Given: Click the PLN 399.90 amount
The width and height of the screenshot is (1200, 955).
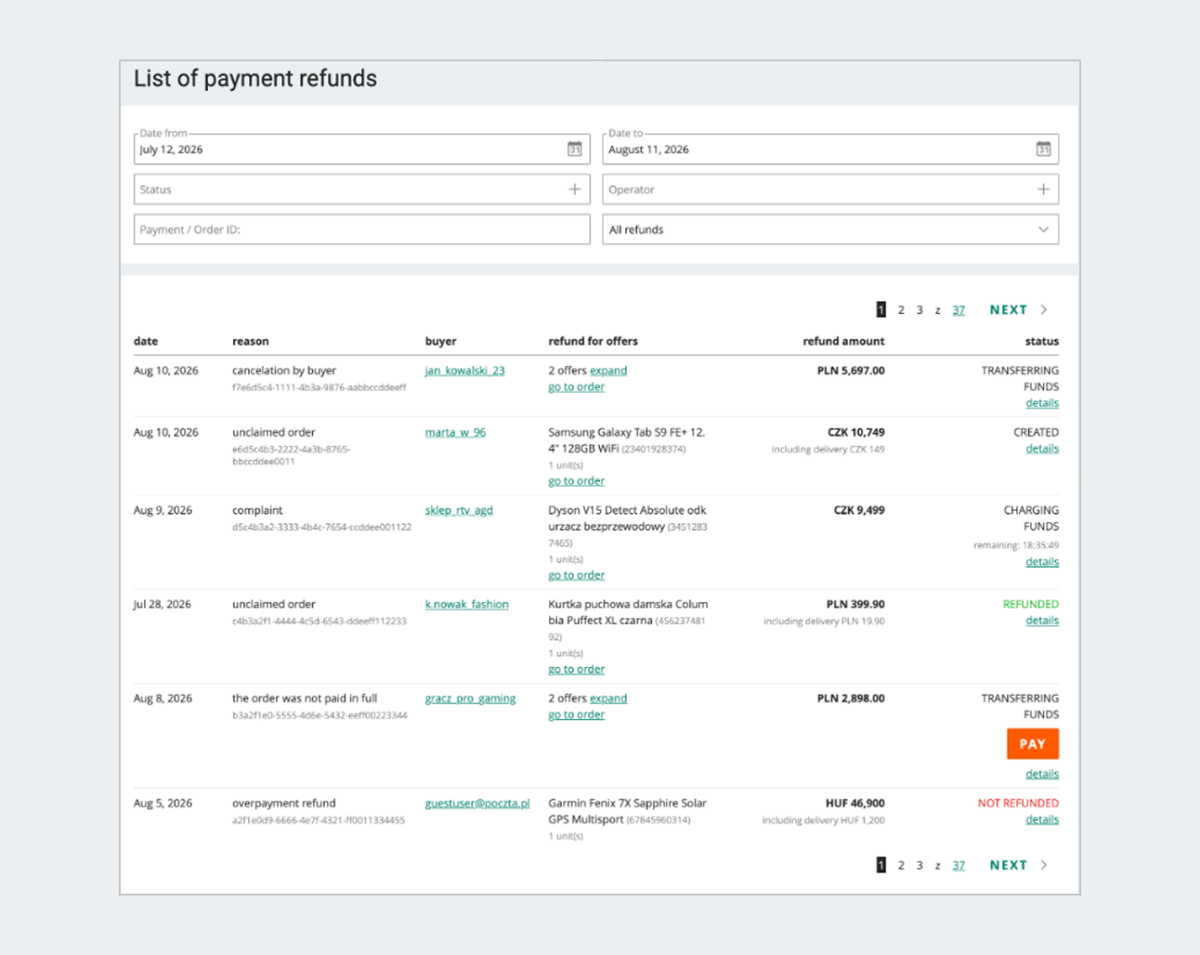Looking at the screenshot, I should 856,604.
